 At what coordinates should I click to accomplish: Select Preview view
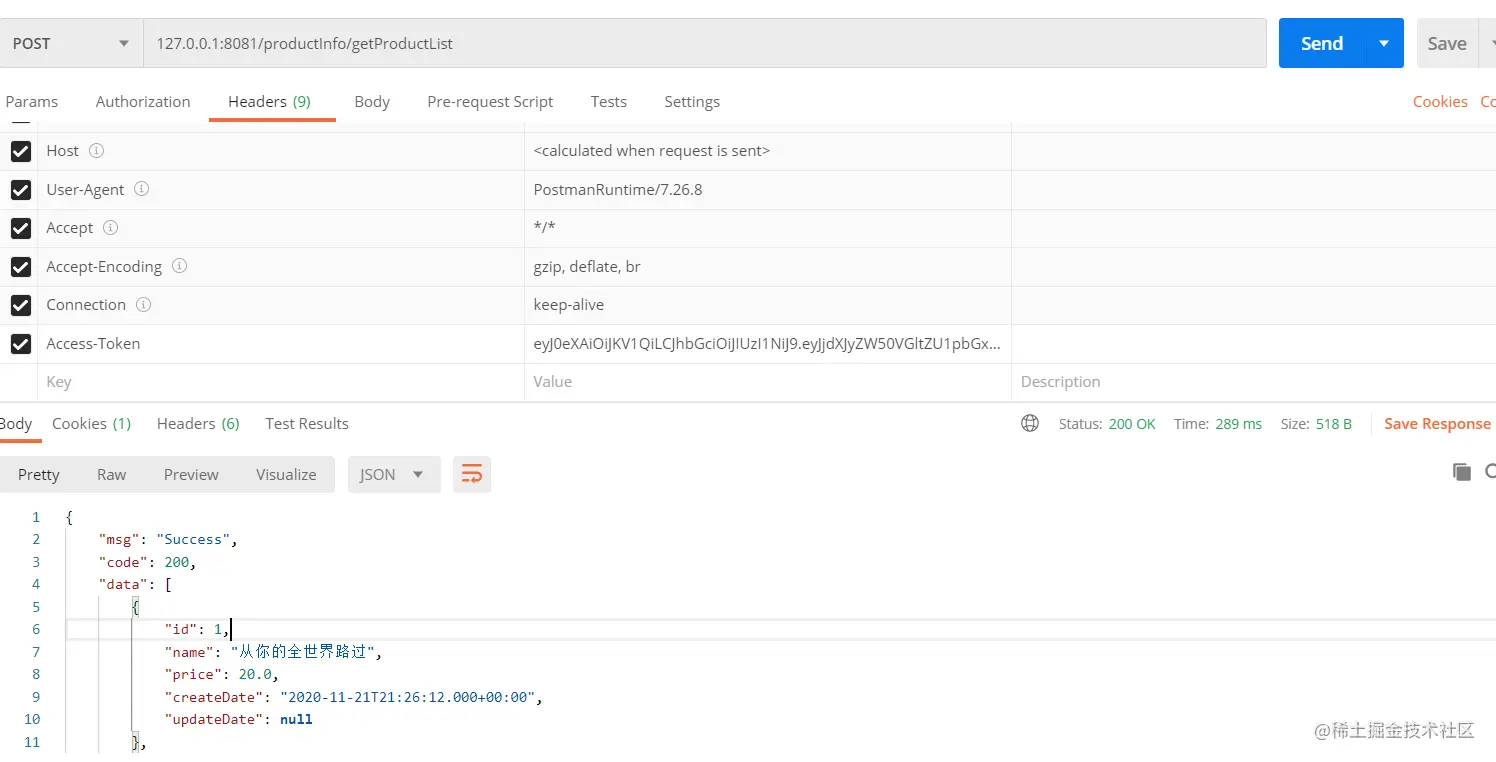pyautogui.click(x=191, y=474)
